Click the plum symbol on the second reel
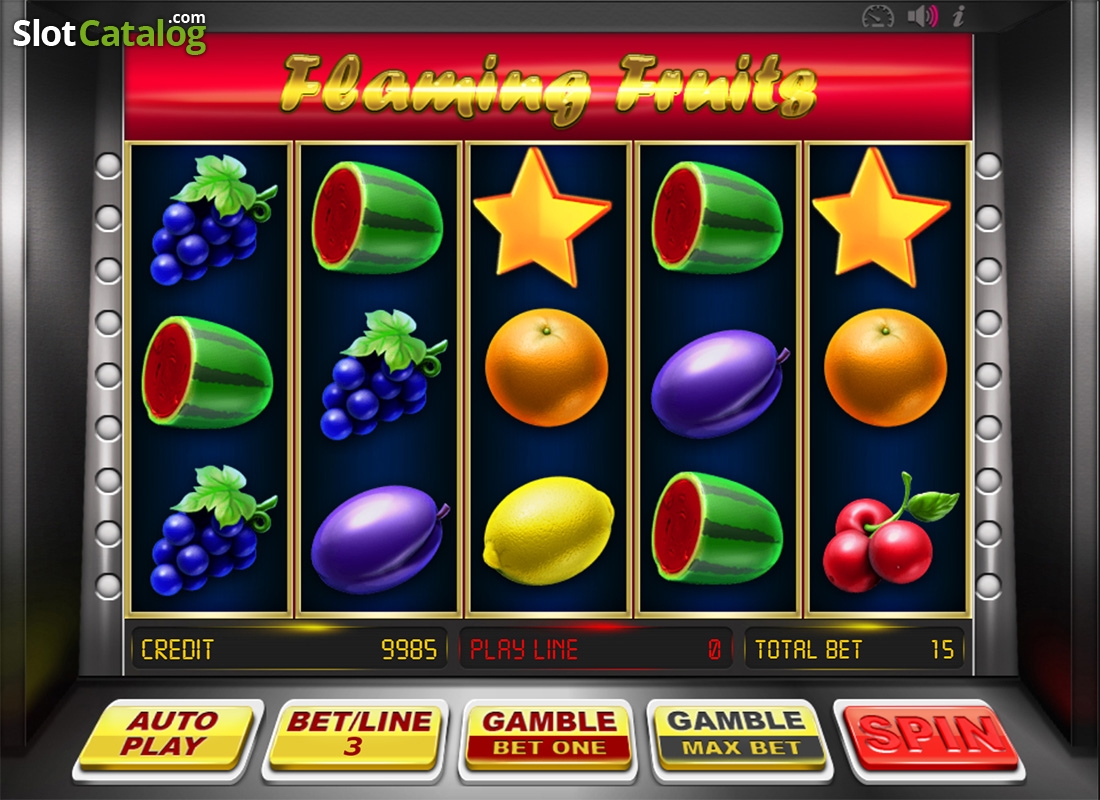The height and width of the screenshot is (800, 1100). 380,539
